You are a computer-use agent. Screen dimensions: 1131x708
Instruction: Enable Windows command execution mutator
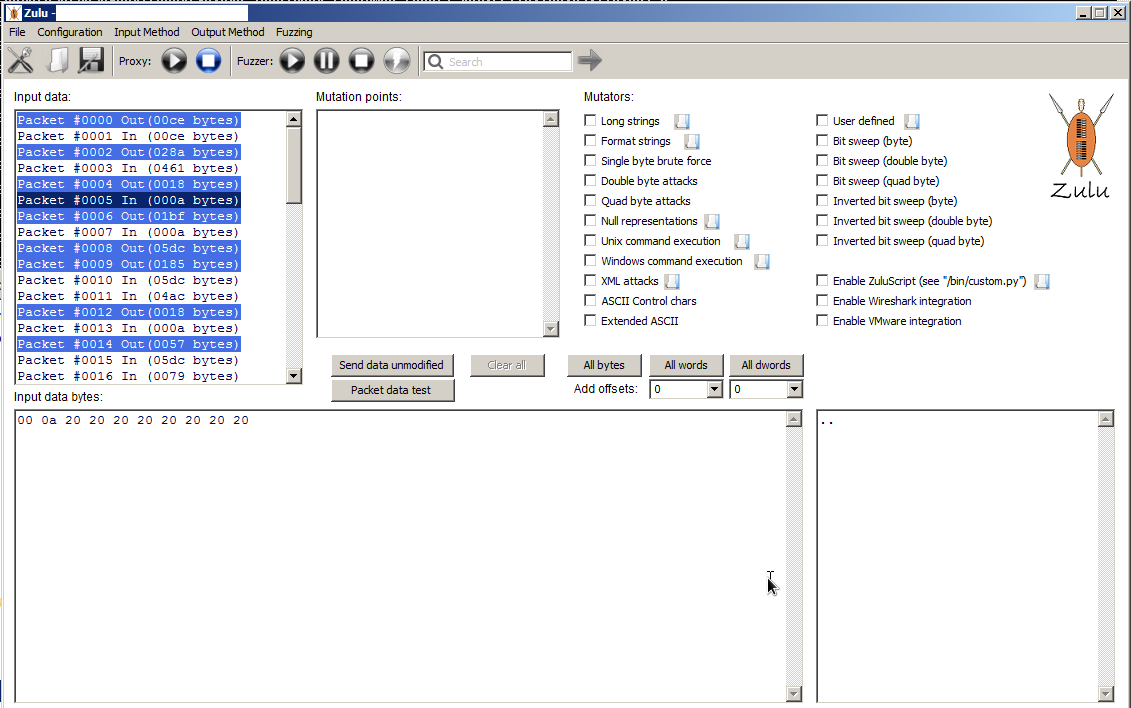(x=590, y=260)
